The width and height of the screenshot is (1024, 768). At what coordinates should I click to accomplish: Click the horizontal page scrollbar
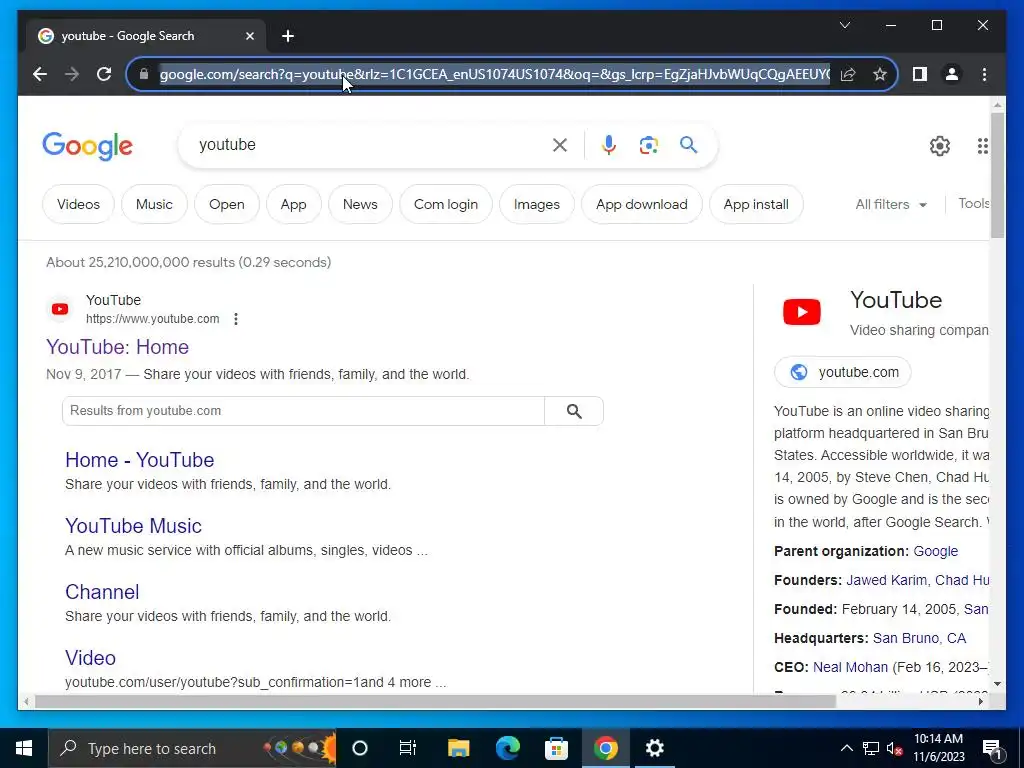point(435,702)
